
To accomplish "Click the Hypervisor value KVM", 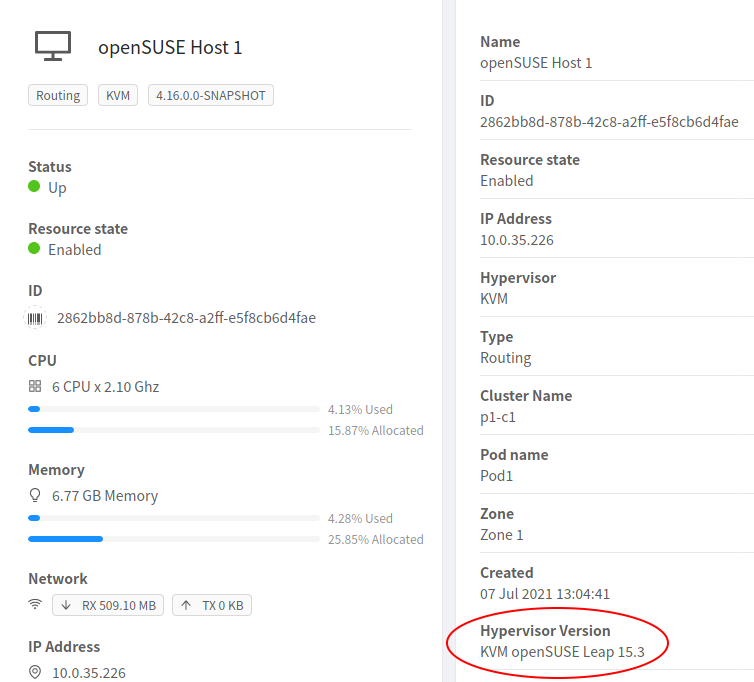I will pyautogui.click(x=494, y=299).
